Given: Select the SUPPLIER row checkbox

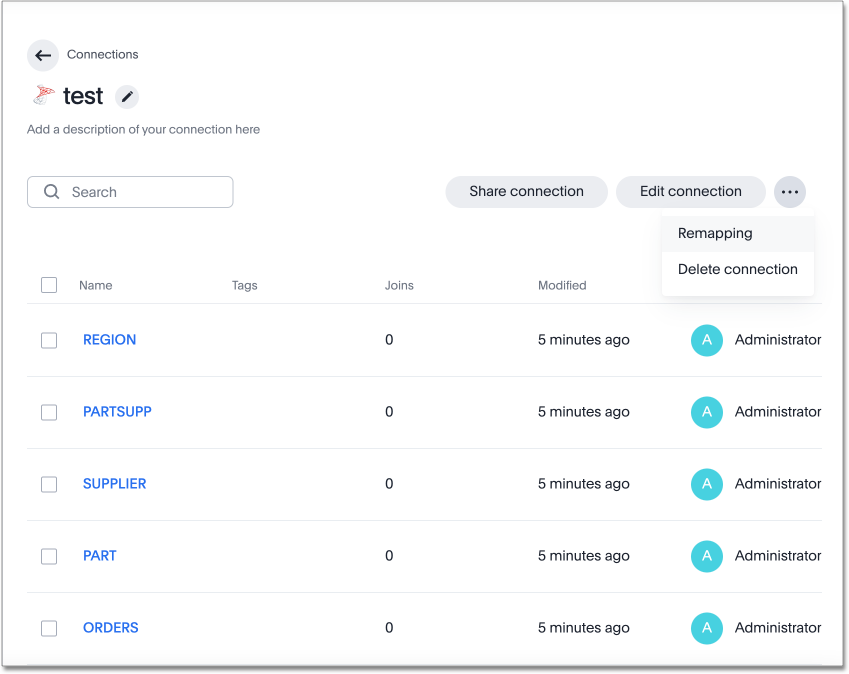Looking at the screenshot, I should tap(49, 484).
